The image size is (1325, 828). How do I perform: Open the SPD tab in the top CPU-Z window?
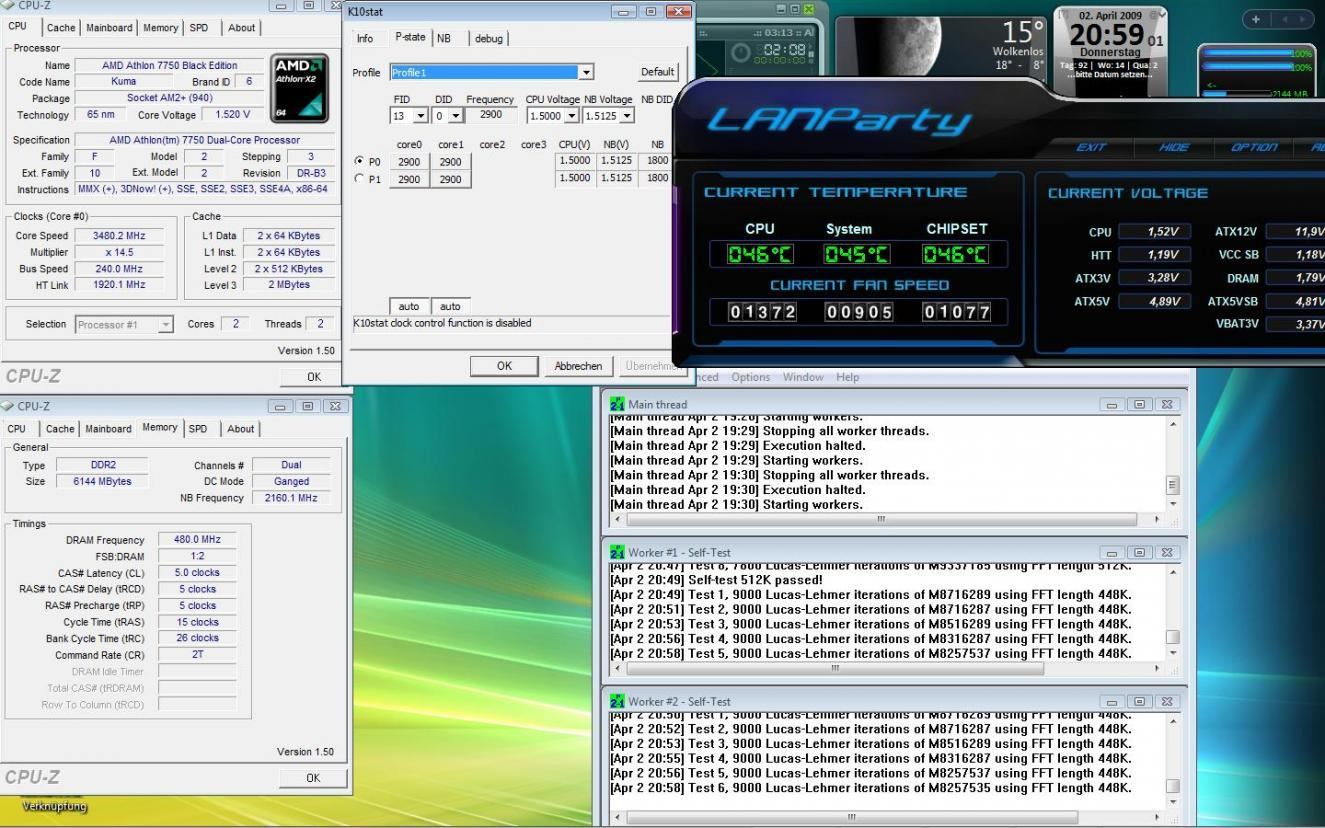200,28
